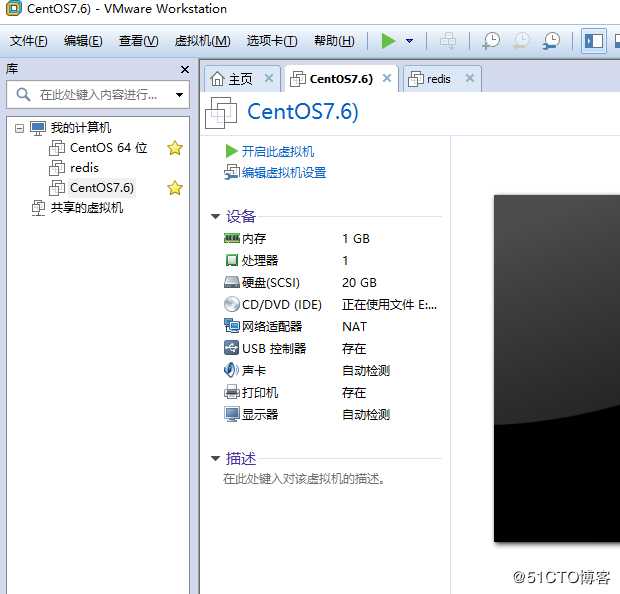Screen dimensions: 620x594
Task: Open the 文件(F) menu
Action: (x=28, y=41)
